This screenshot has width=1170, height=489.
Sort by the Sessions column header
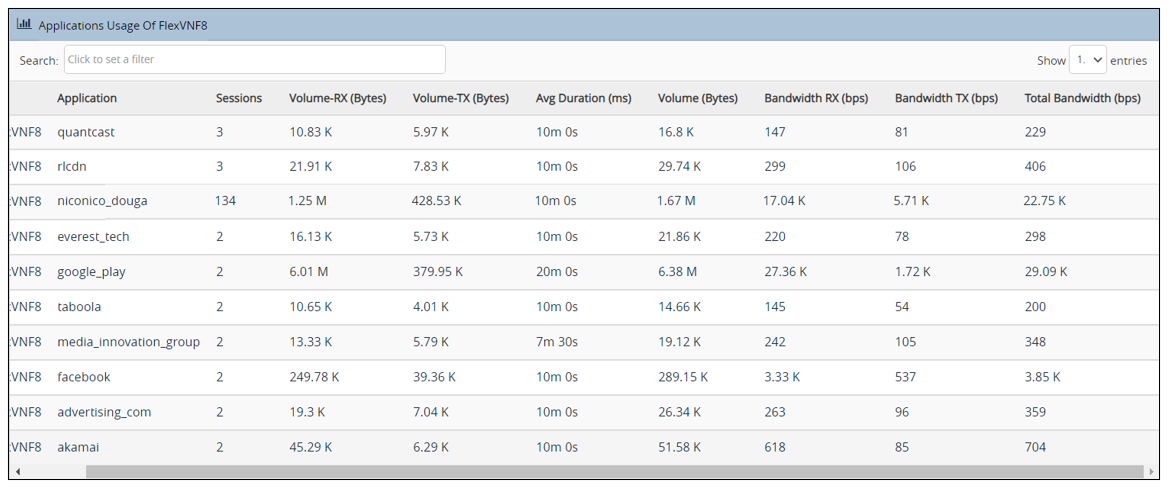tap(239, 98)
